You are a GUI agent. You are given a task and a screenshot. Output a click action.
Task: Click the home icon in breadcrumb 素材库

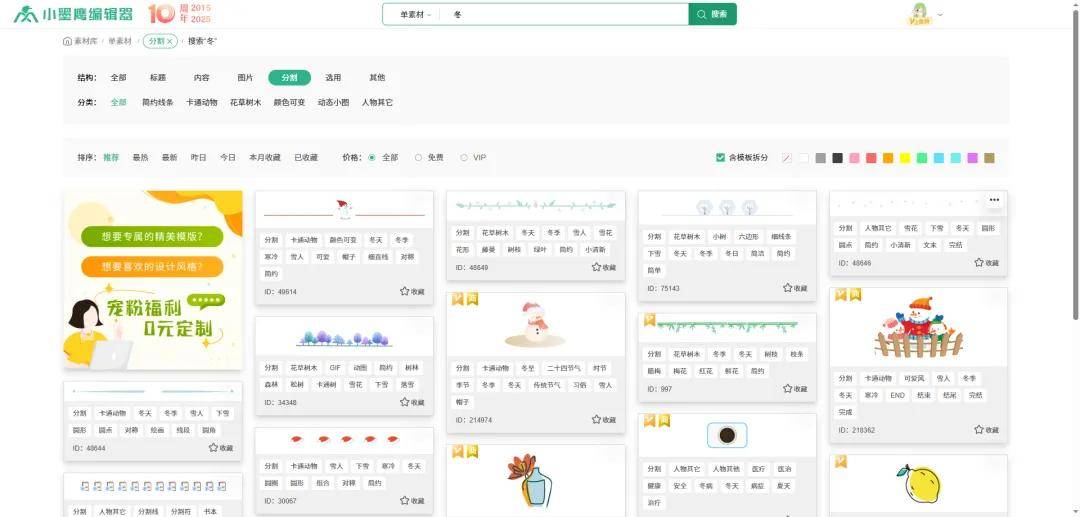coord(67,41)
